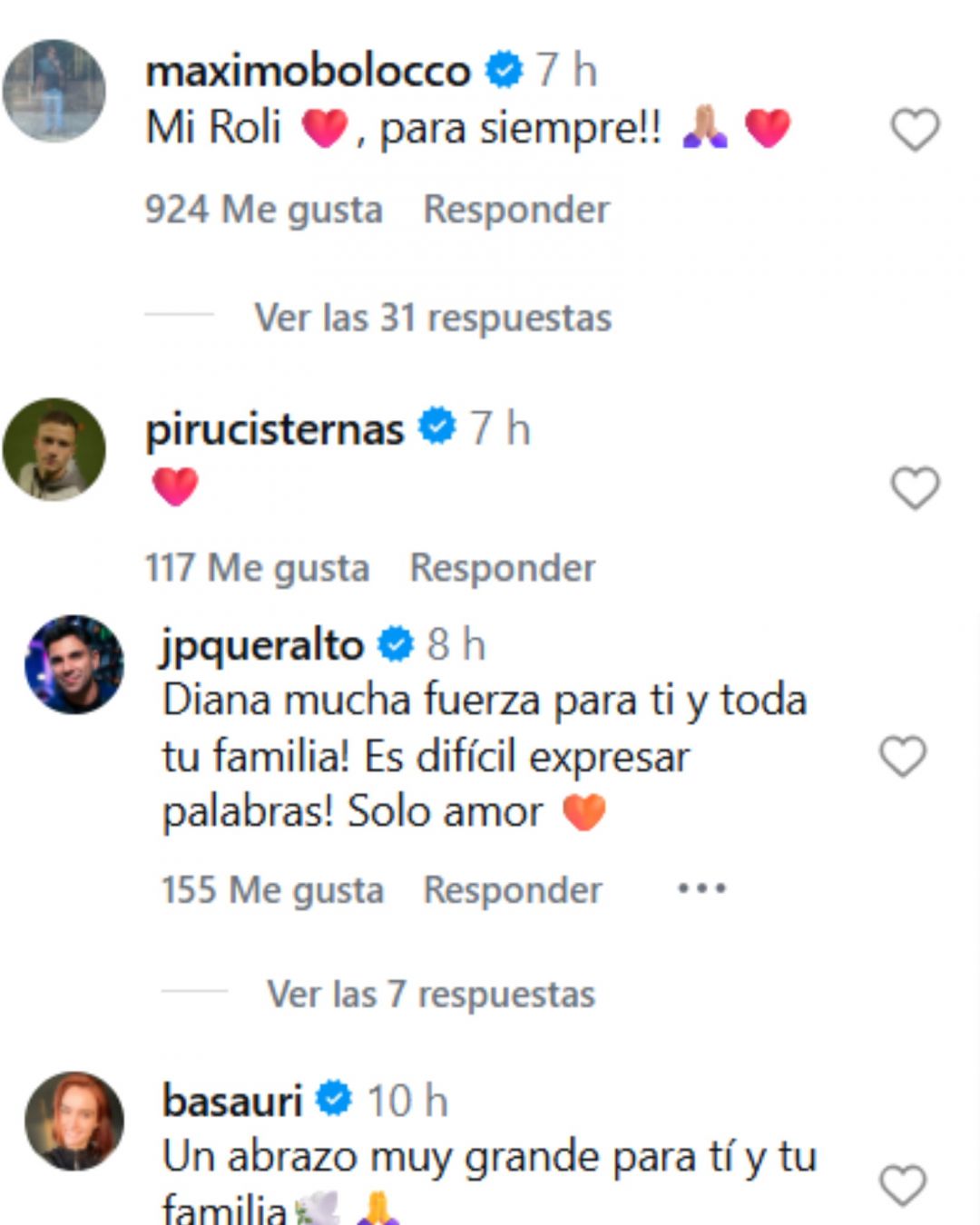Open basauri's profile picture
The height and width of the screenshot is (1225, 980).
(x=74, y=1121)
